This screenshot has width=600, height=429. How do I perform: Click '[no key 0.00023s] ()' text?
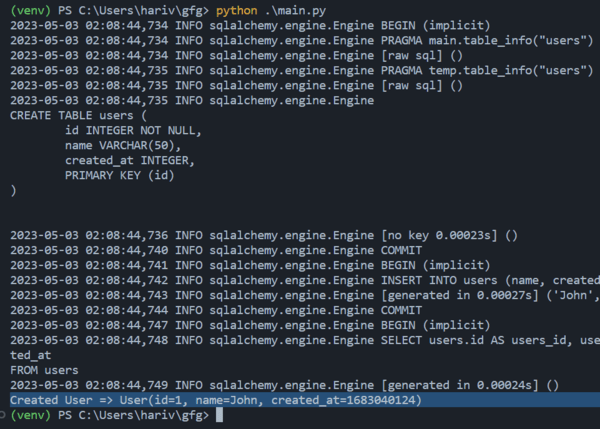click(449, 235)
